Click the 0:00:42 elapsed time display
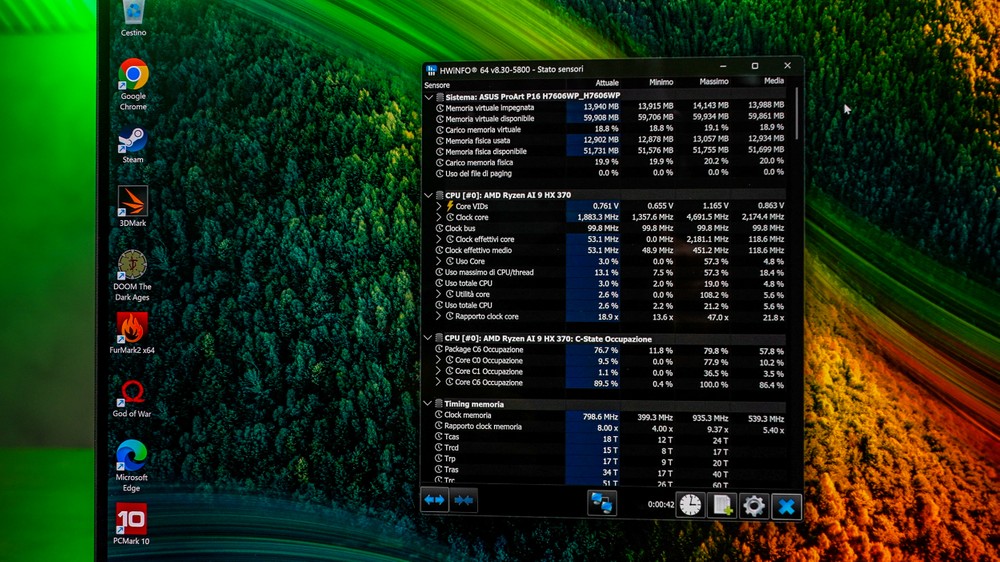The image size is (1000, 562). pos(661,504)
